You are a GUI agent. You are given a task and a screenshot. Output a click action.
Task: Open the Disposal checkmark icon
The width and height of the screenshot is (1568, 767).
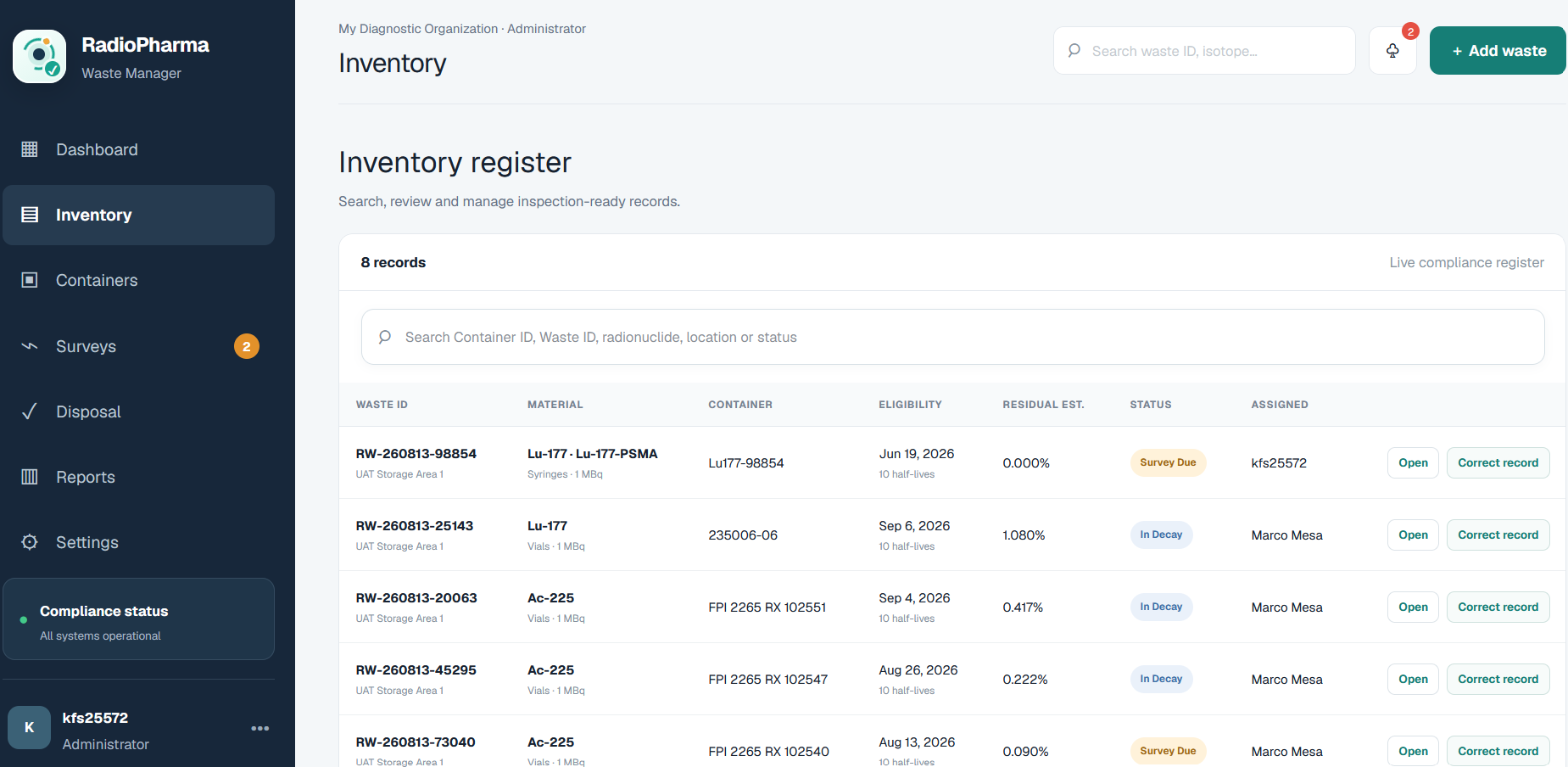pos(30,411)
